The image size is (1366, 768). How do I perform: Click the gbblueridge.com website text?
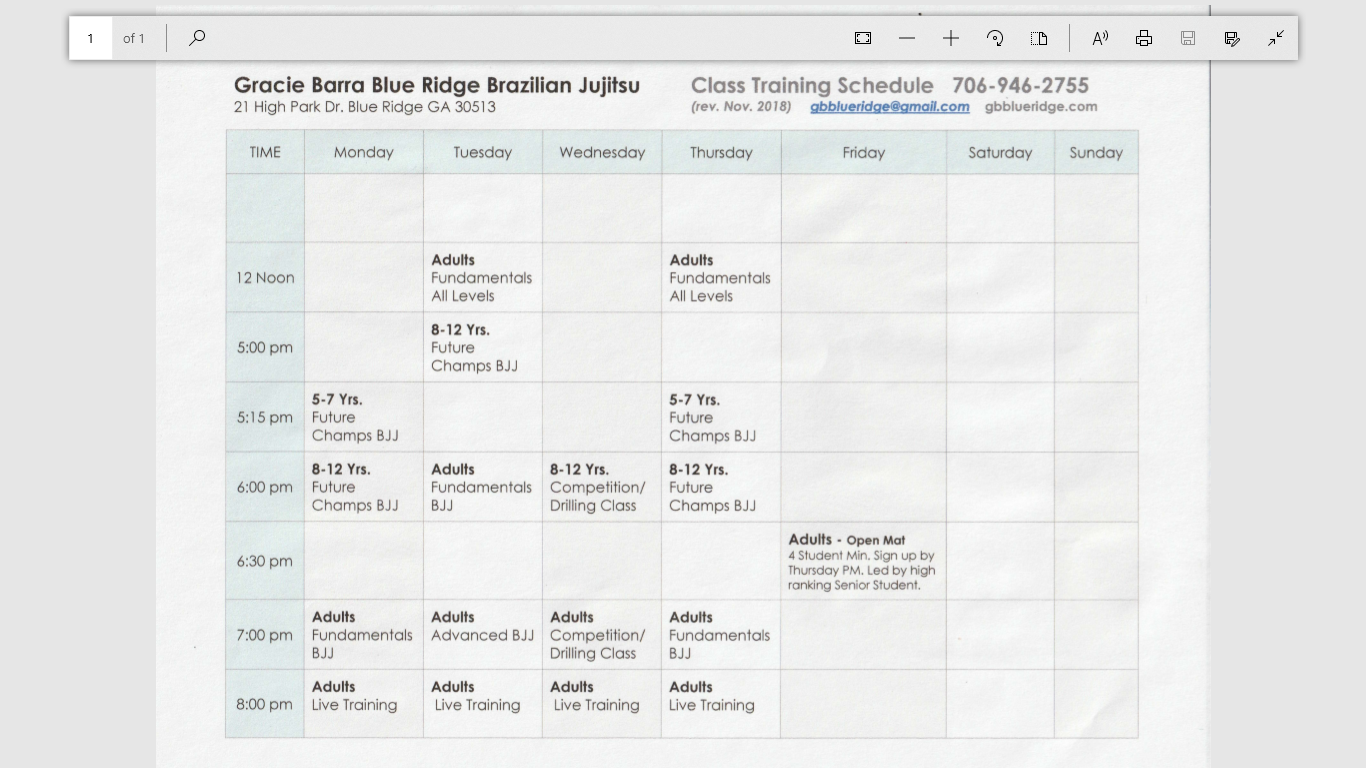[x=1041, y=106]
